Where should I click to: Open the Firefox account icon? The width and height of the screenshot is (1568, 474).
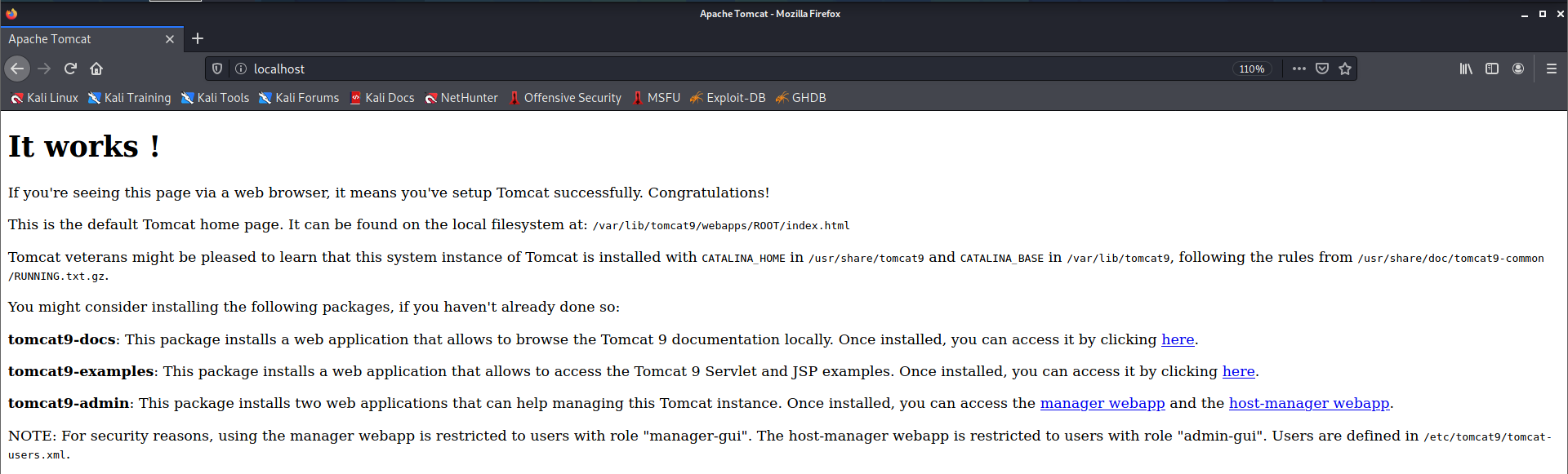tap(1518, 69)
